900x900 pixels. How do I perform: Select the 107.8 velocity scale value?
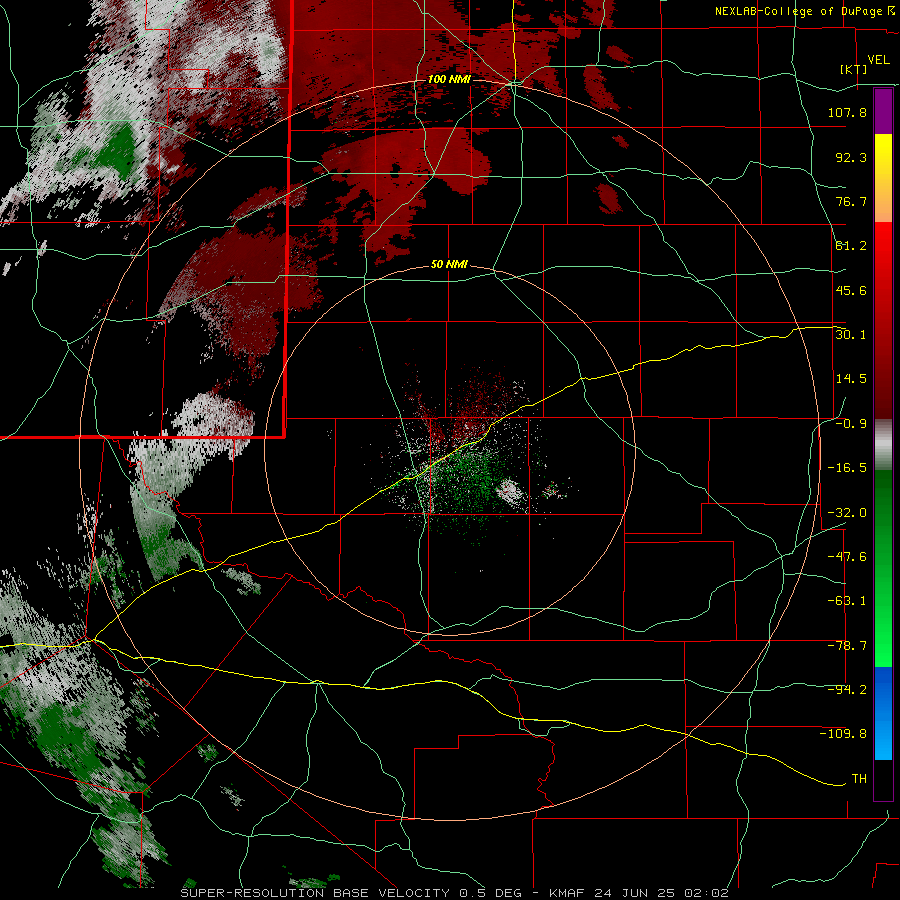point(847,112)
